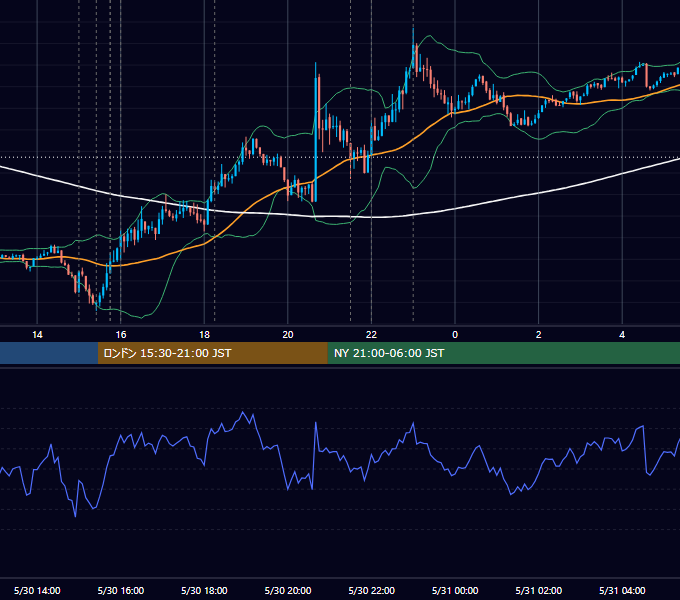
Task: Click the 5/30 16:00 time label
Action: 121,590
